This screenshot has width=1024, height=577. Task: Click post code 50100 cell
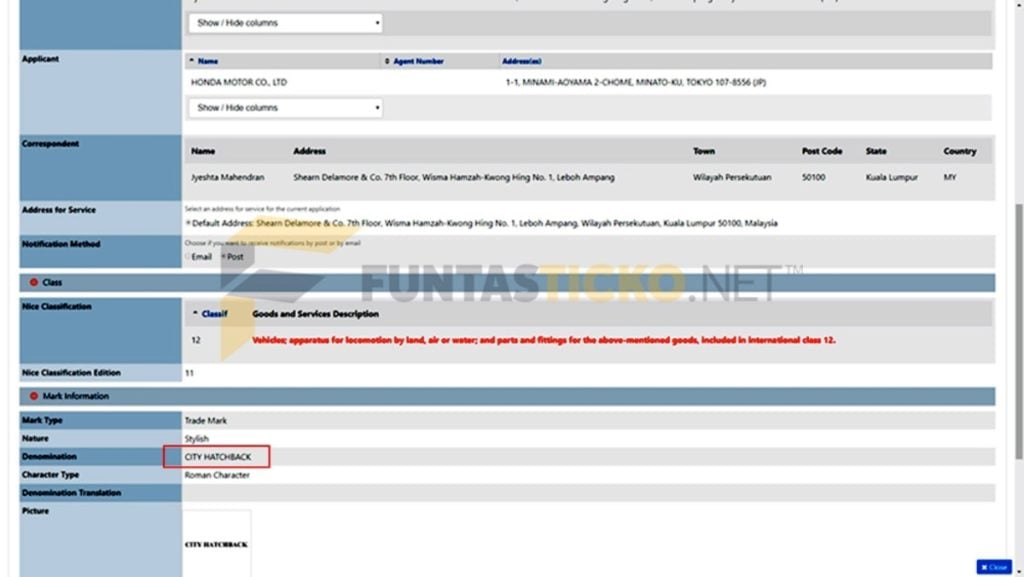[x=813, y=178]
